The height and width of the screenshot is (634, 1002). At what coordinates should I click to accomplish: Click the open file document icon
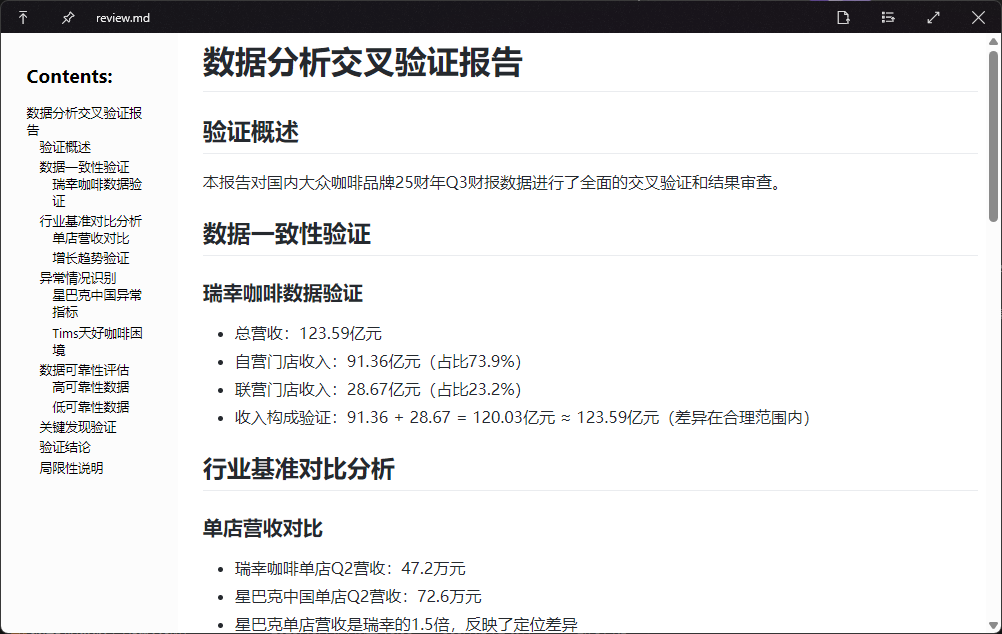coord(844,18)
